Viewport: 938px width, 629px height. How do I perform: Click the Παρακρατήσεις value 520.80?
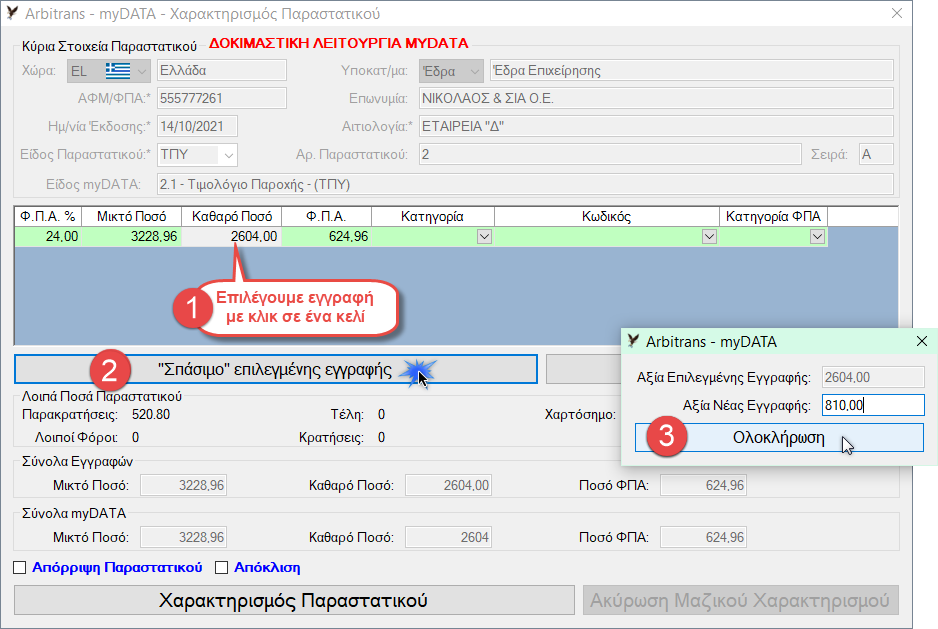(151, 414)
